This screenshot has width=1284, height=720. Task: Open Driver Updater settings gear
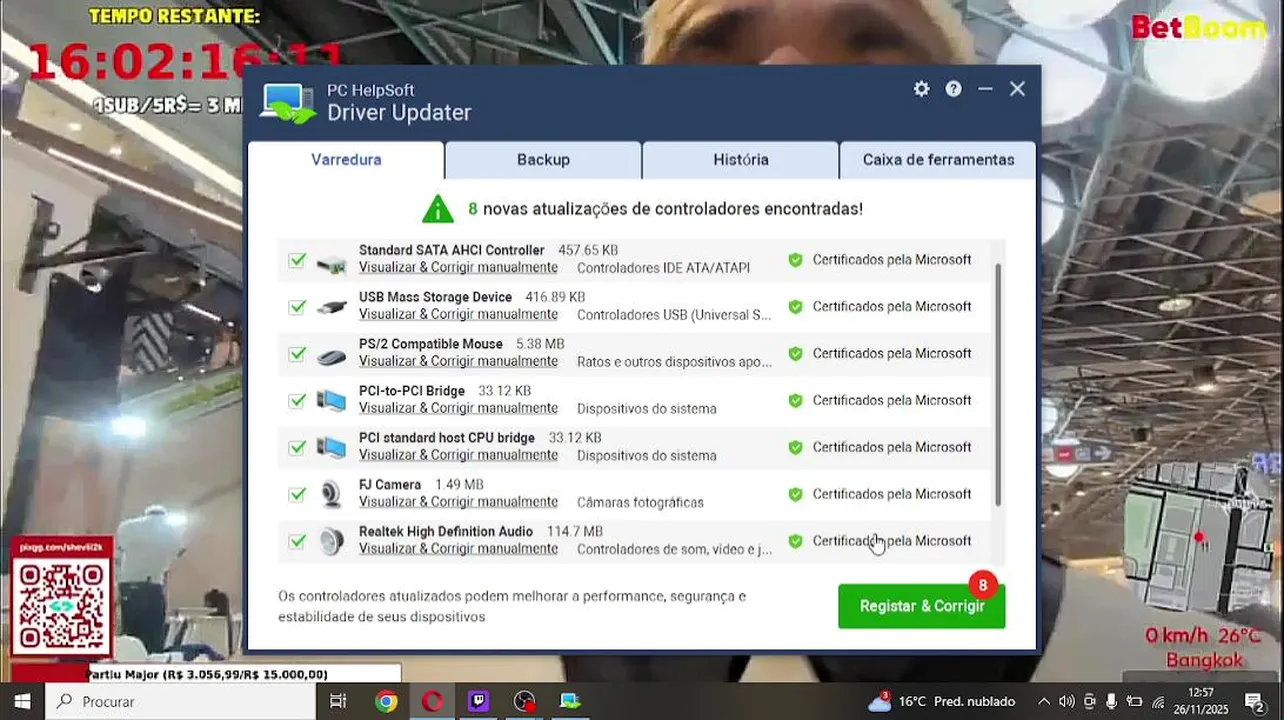921,89
